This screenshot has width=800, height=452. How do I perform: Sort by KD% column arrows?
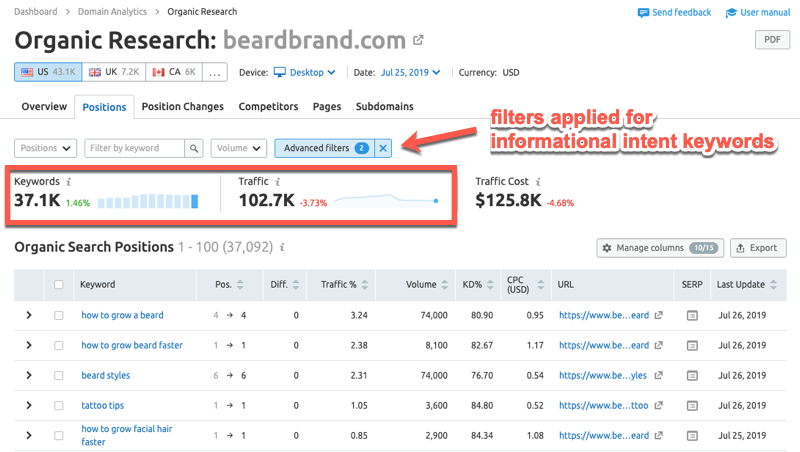coord(490,285)
